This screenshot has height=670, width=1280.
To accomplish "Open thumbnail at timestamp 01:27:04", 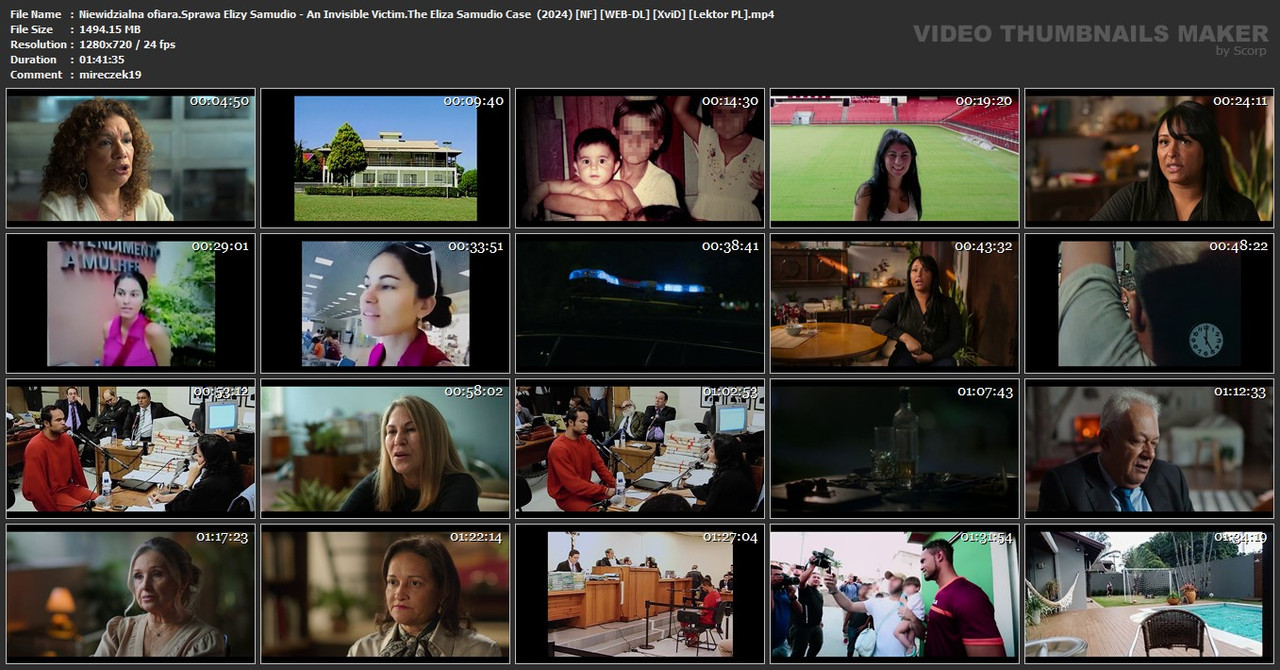I will 640,594.
